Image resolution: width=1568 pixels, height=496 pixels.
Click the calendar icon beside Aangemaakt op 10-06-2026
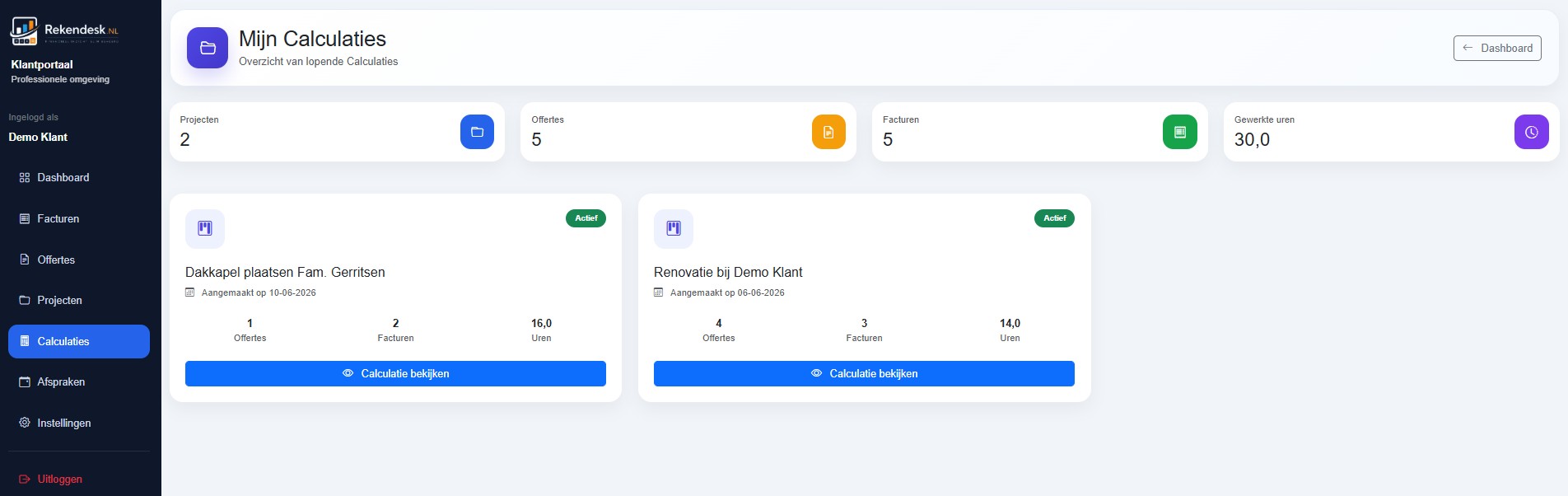(x=190, y=292)
